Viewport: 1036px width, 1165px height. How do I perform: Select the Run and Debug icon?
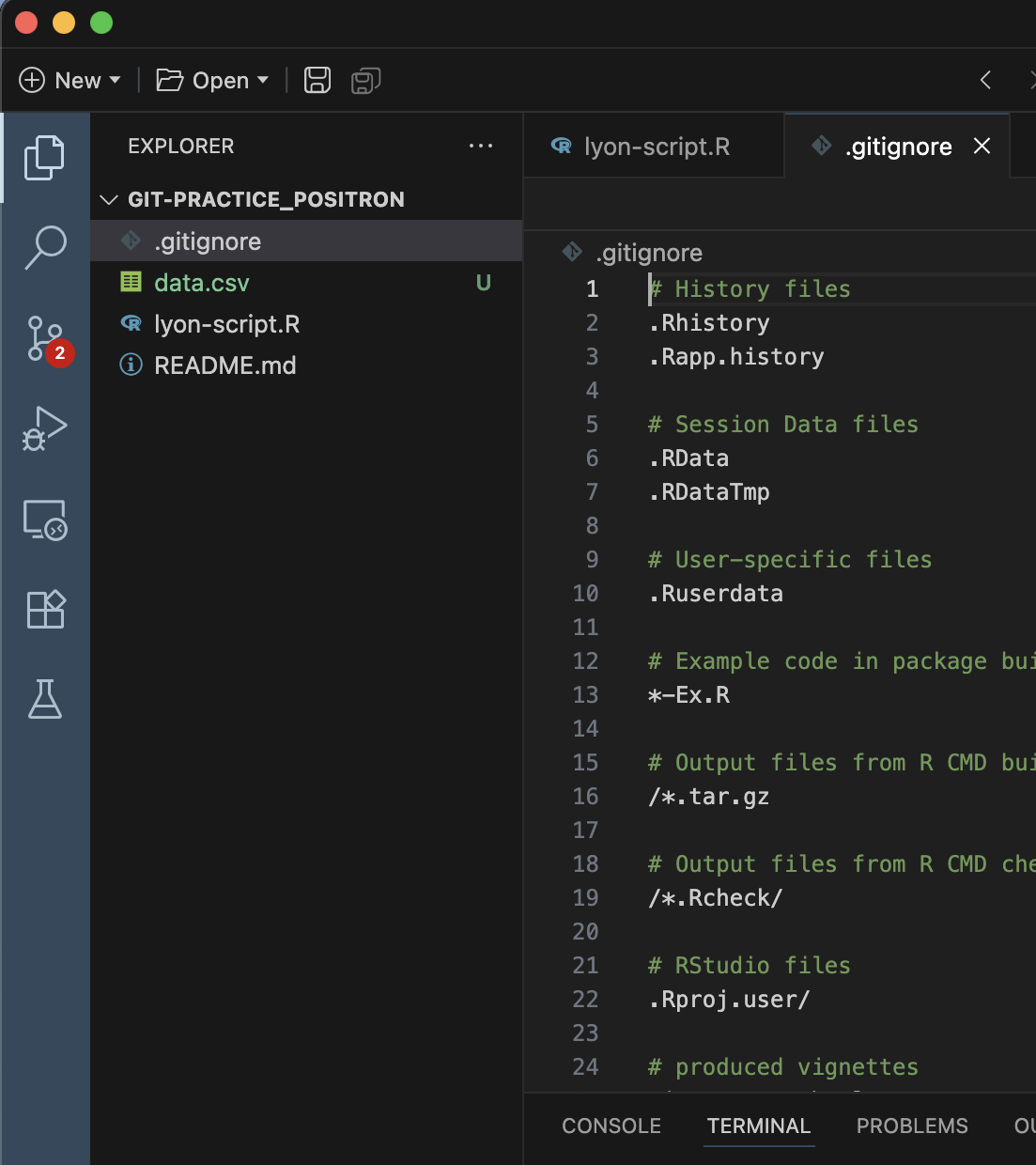[x=44, y=428]
